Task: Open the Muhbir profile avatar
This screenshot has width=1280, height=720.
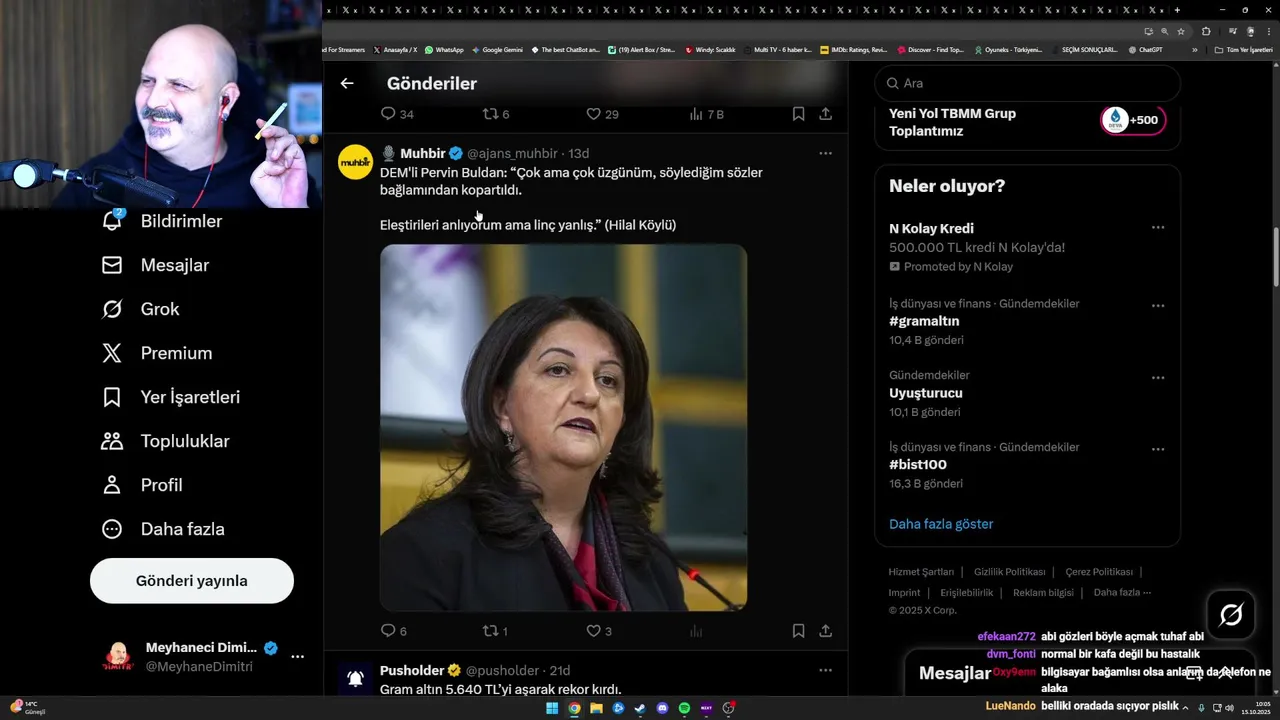Action: pyautogui.click(x=355, y=162)
